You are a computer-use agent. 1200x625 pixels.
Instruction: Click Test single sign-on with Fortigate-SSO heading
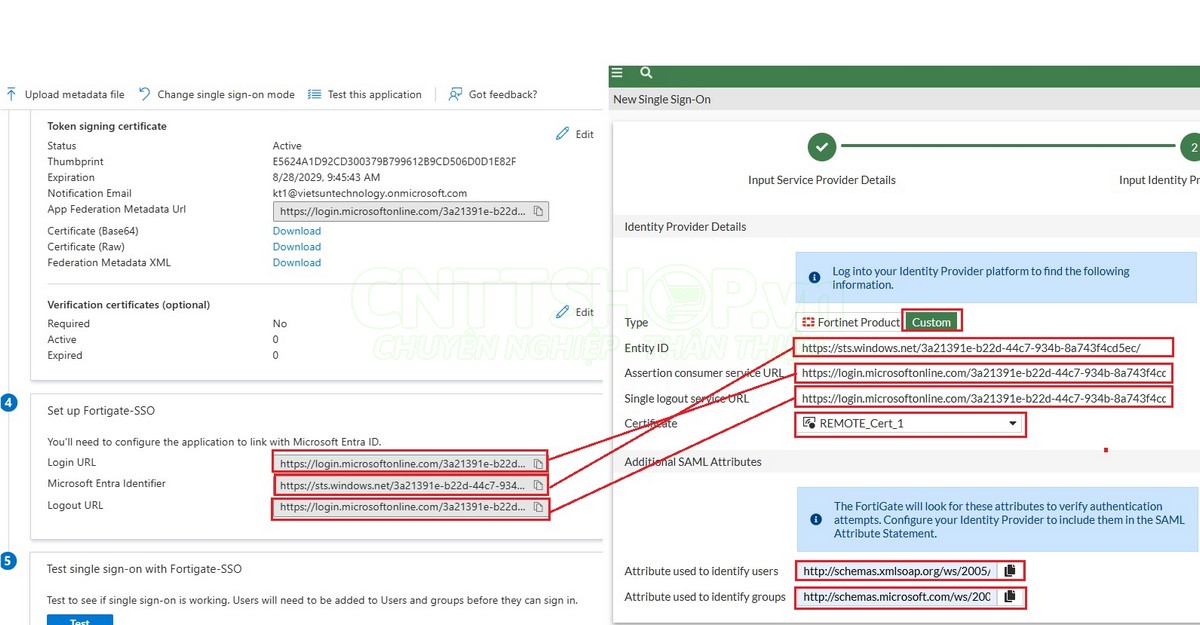point(144,569)
